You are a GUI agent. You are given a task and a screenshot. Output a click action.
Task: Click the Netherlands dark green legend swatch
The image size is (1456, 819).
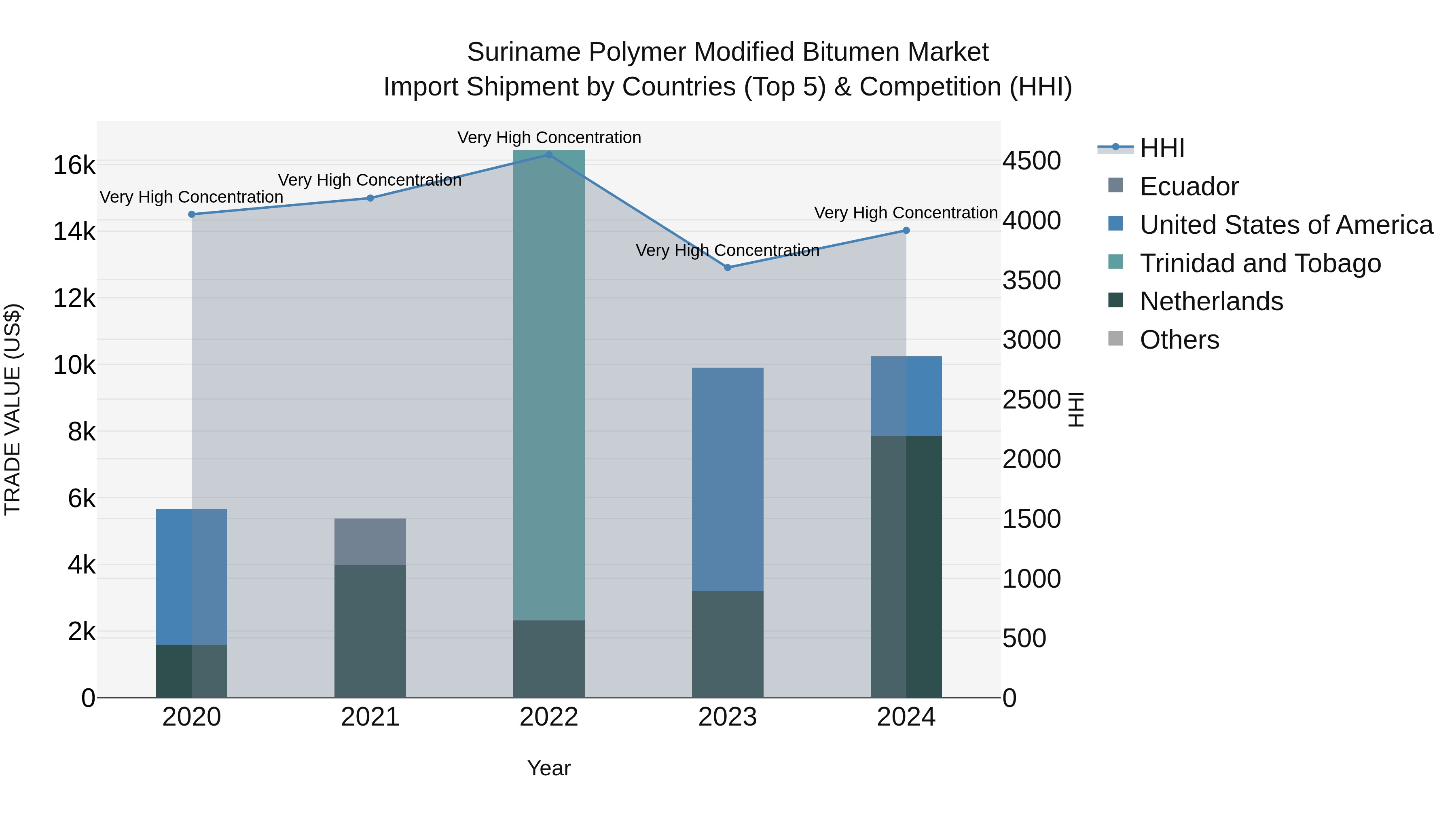(1116, 300)
